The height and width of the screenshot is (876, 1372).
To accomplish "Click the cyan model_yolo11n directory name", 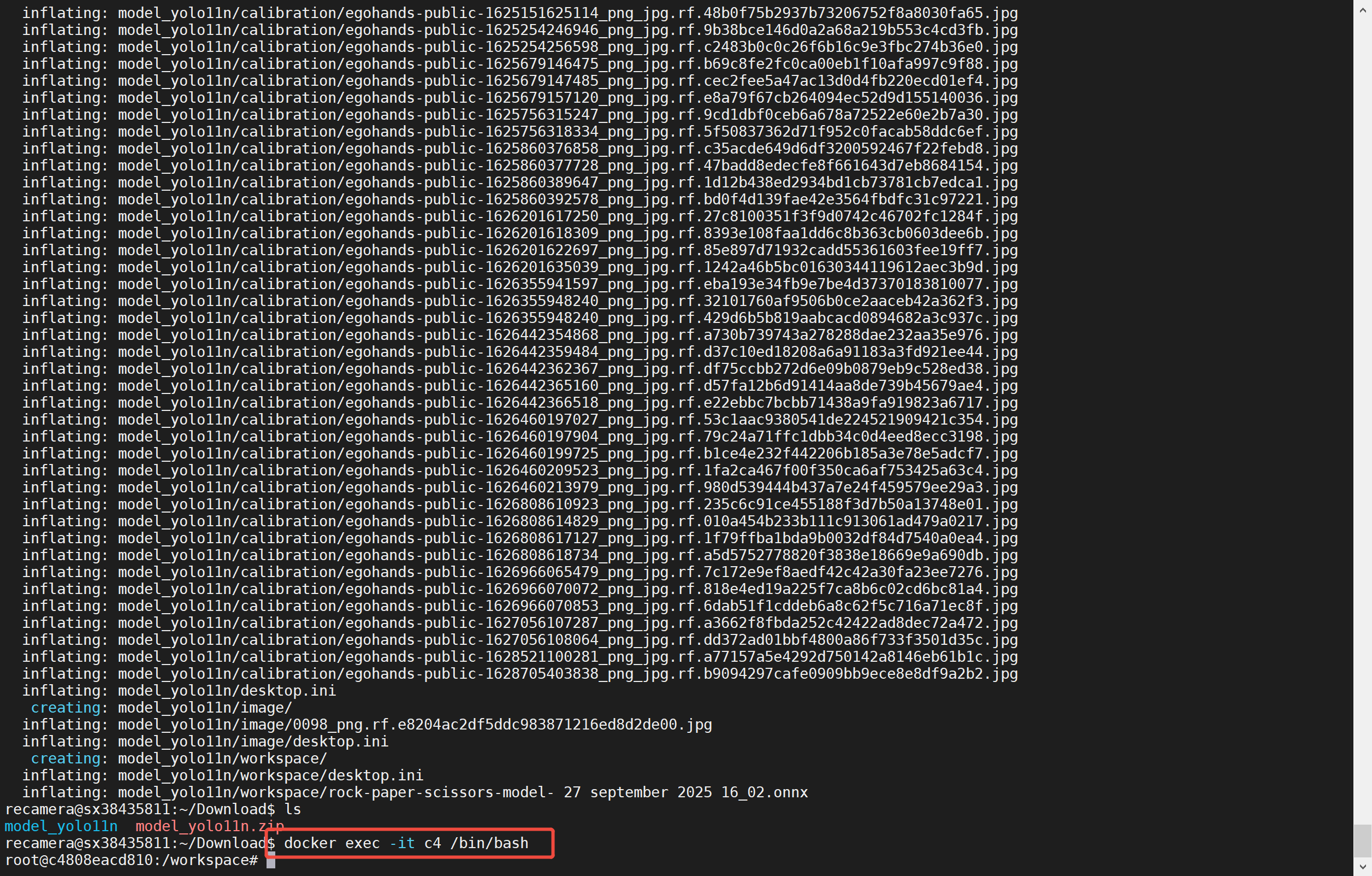I will pyautogui.click(x=61, y=826).
